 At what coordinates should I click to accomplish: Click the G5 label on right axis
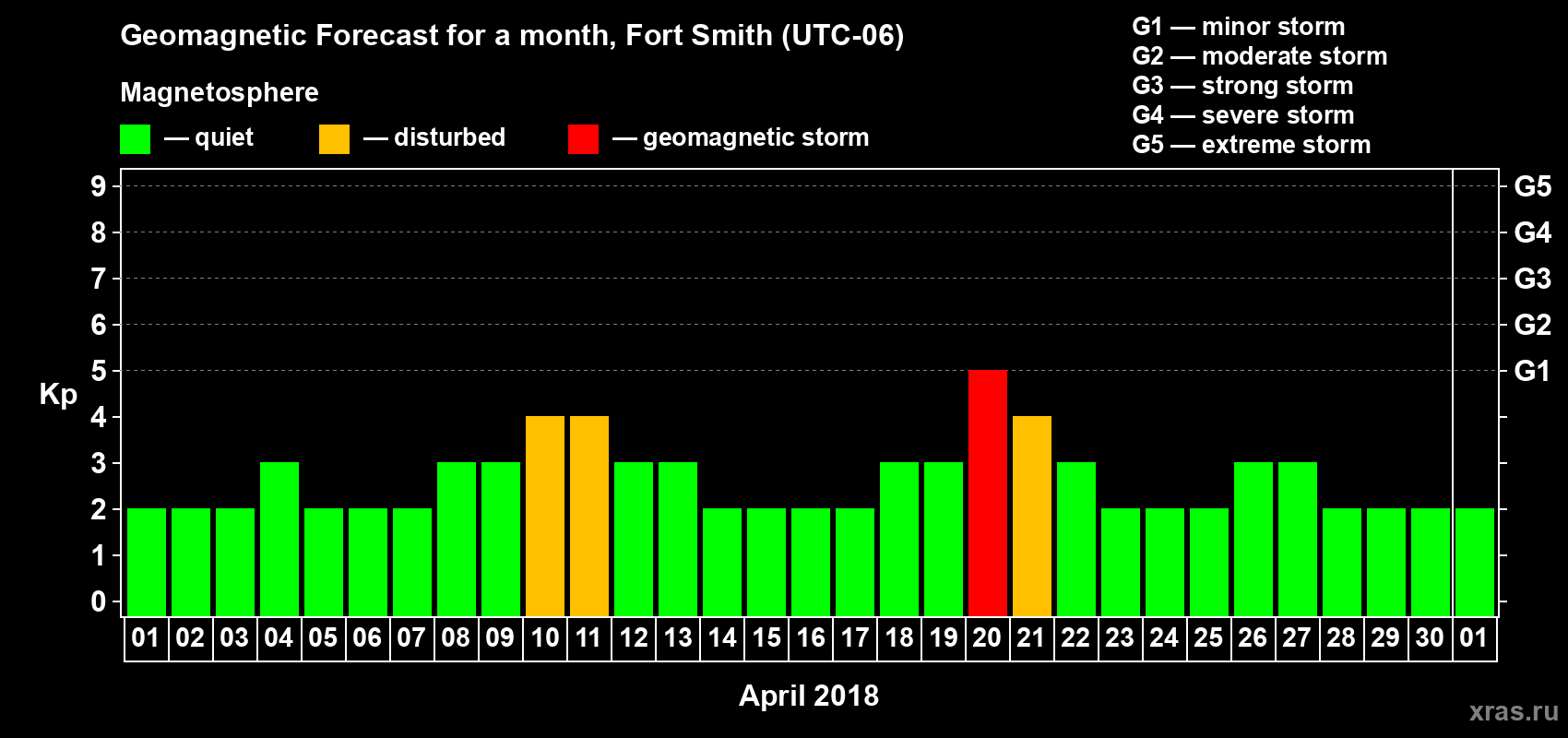point(1533,186)
